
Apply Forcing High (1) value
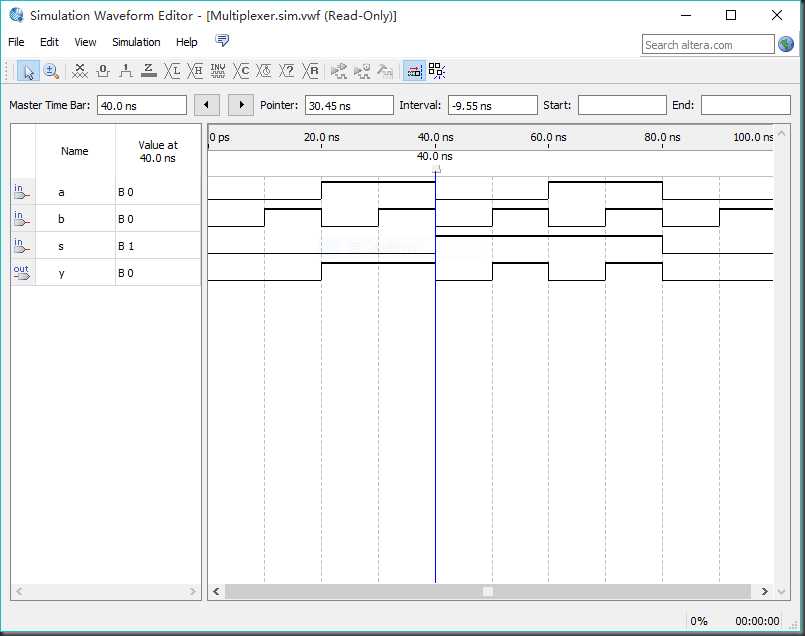126,71
